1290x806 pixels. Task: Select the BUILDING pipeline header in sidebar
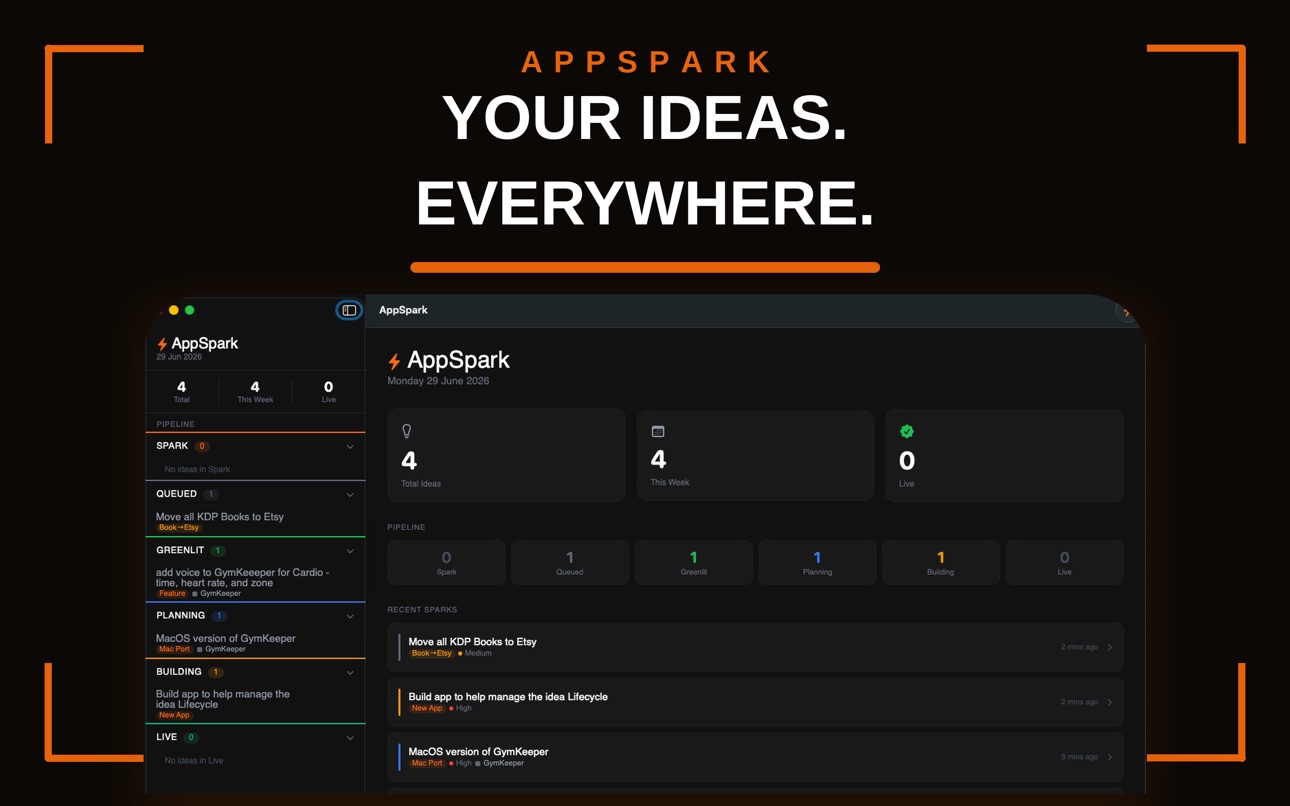255,672
